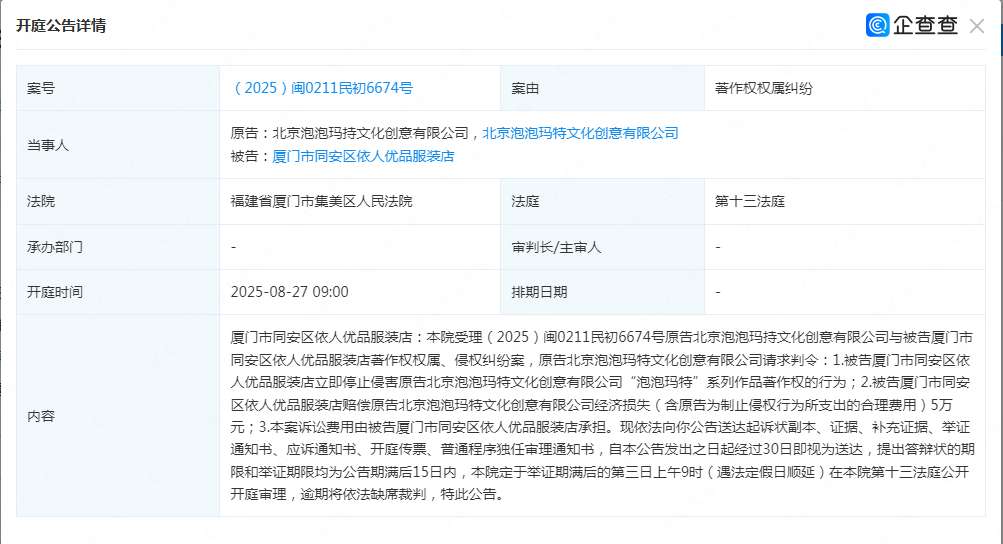Click the announcement content paragraph

tap(602, 416)
